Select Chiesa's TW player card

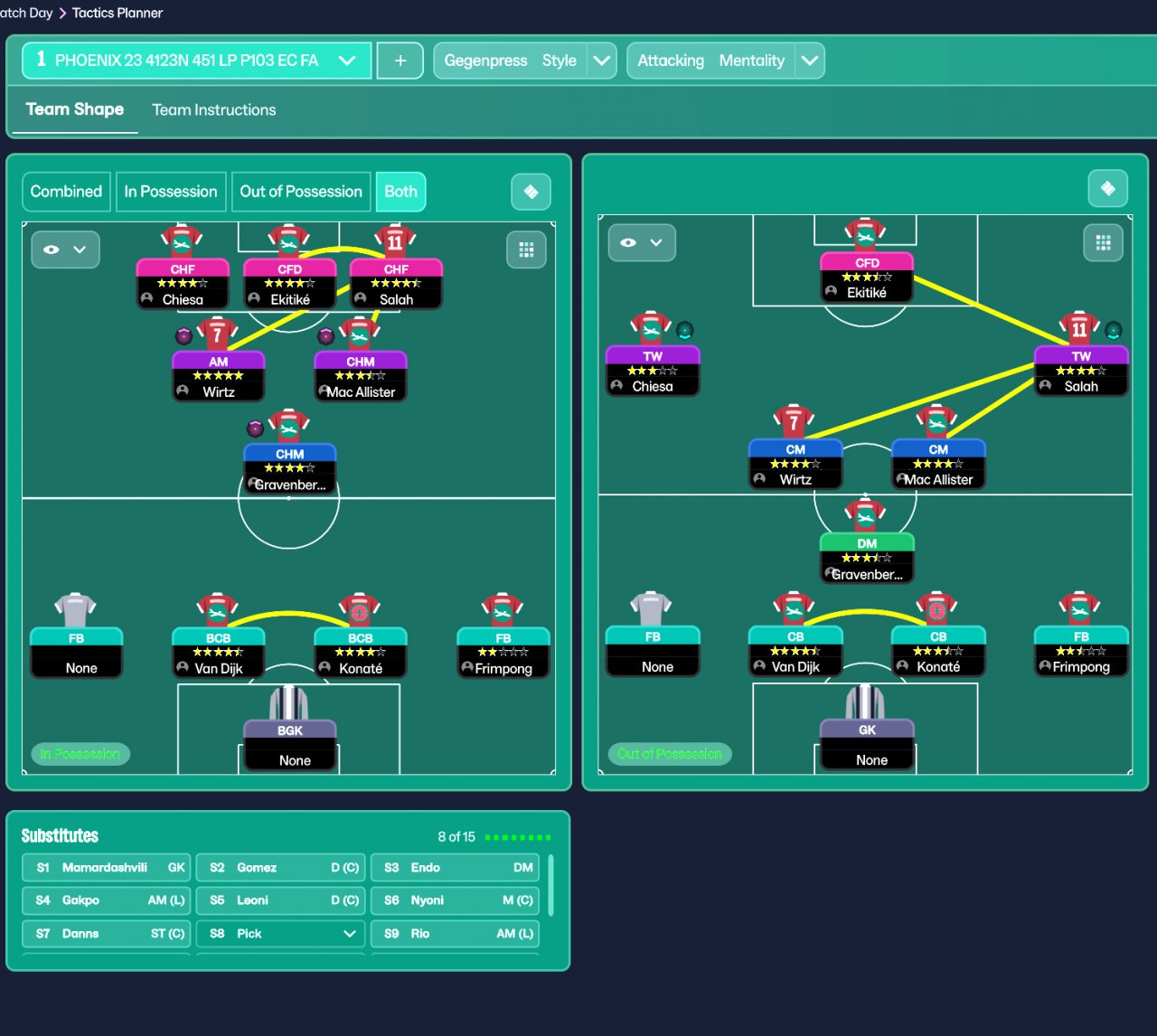653,372
